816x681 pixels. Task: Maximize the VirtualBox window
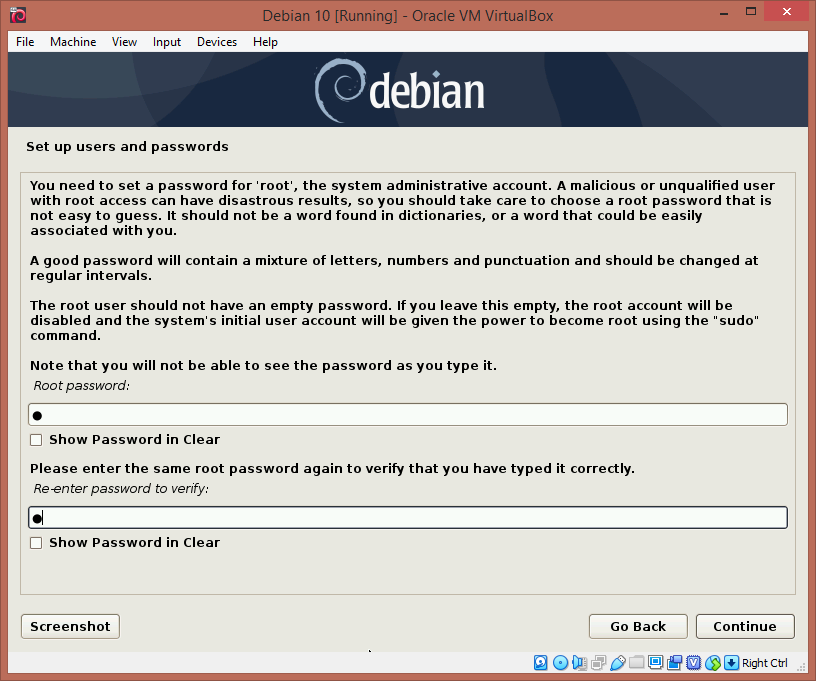point(750,12)
